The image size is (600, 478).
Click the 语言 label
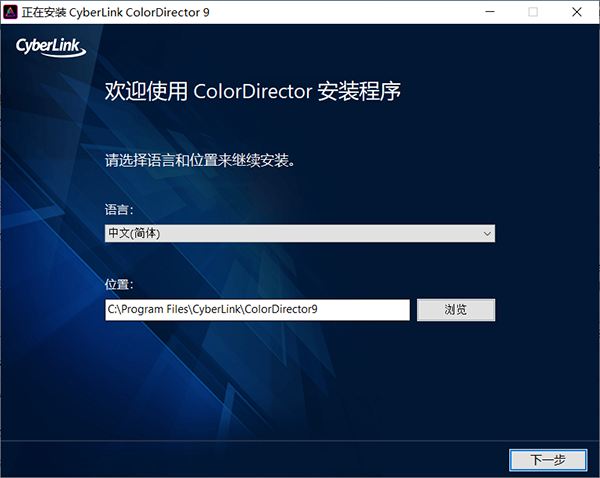coord(118,210)
